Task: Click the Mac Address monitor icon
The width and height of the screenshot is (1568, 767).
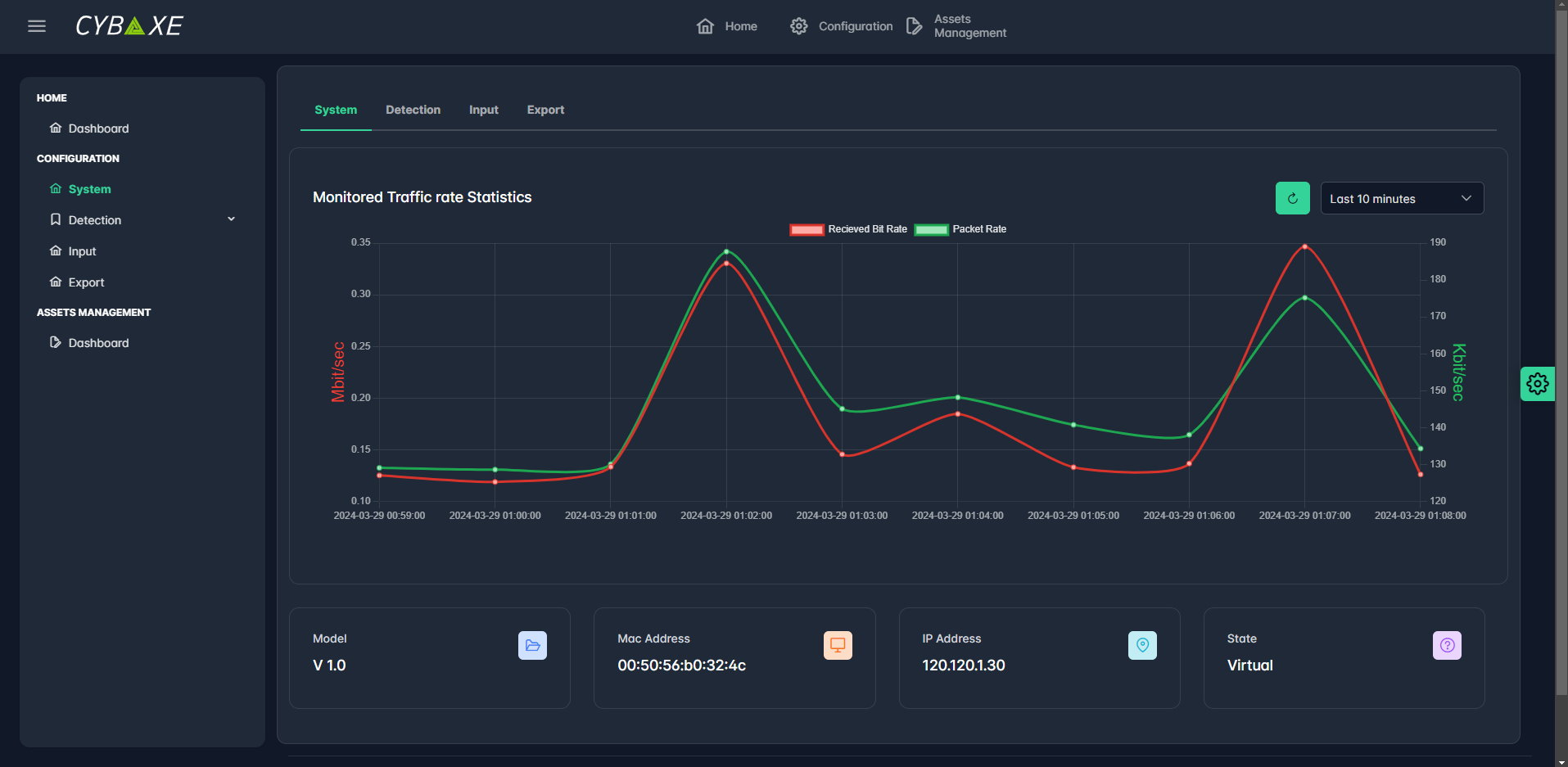Action: tap(837, 645)
